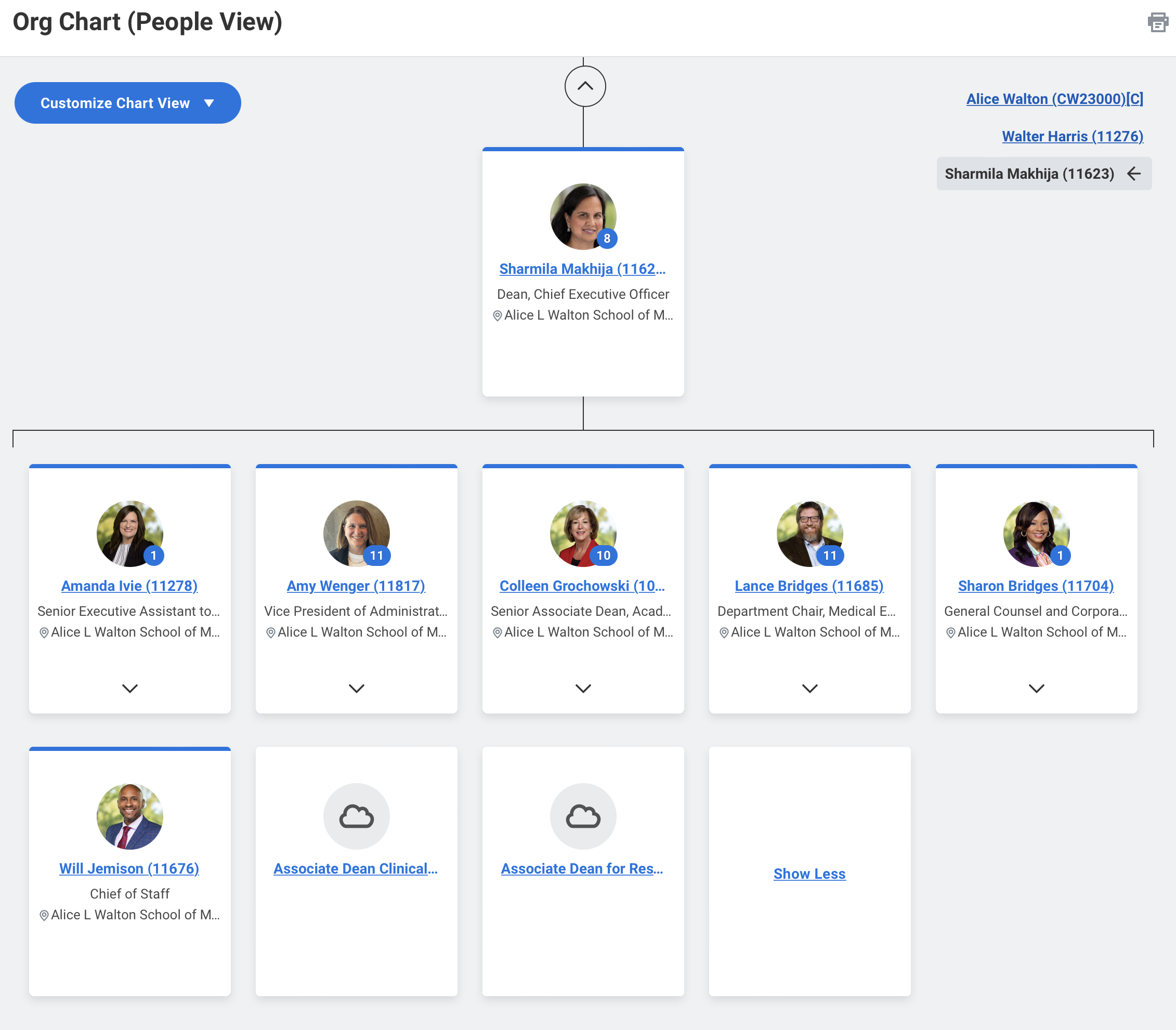Click the cloud icon for Associate Dean for Research
Screen dimensions: 1176x1030
click(x=582, y=815)
